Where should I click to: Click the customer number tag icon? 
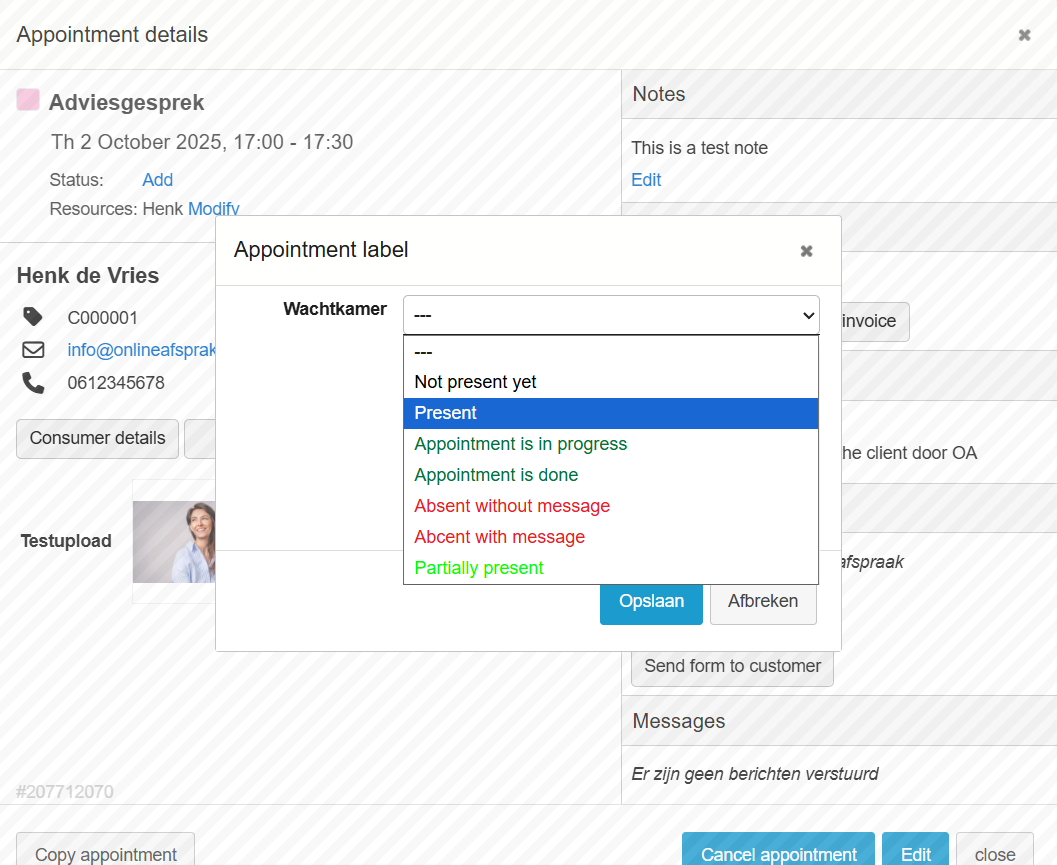(33, 317)
